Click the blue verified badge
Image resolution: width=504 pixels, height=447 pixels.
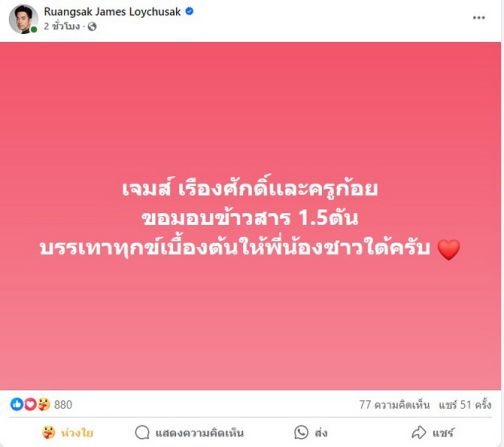coord(189,11)
